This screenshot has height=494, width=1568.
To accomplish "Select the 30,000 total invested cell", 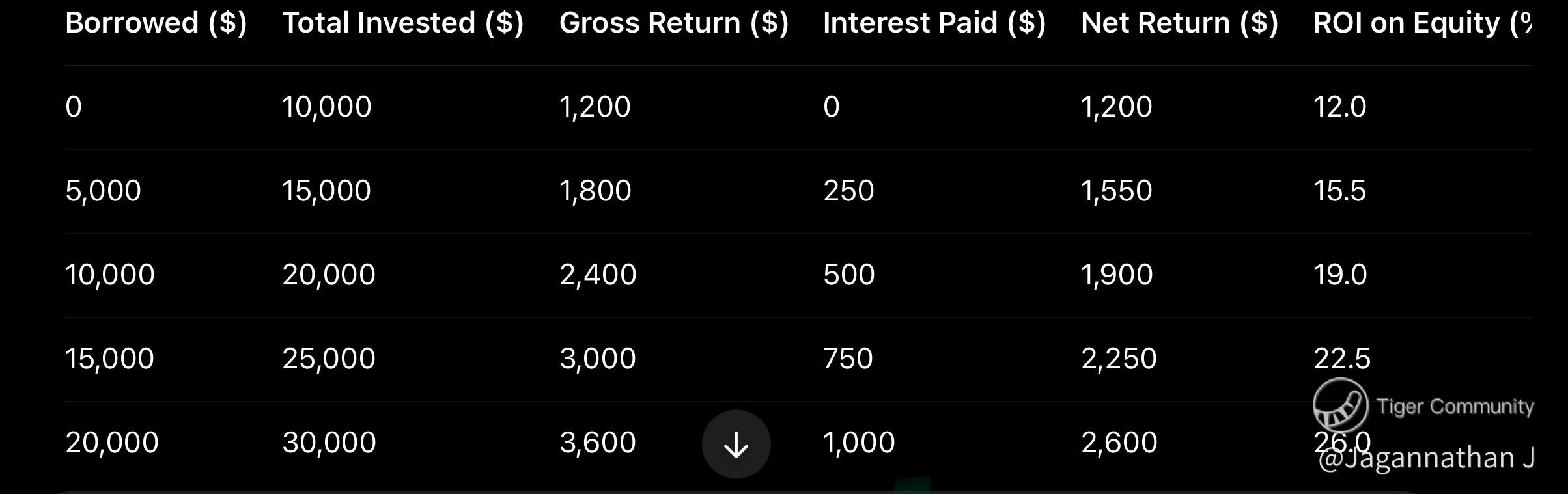I will click(x=329, y=443).
